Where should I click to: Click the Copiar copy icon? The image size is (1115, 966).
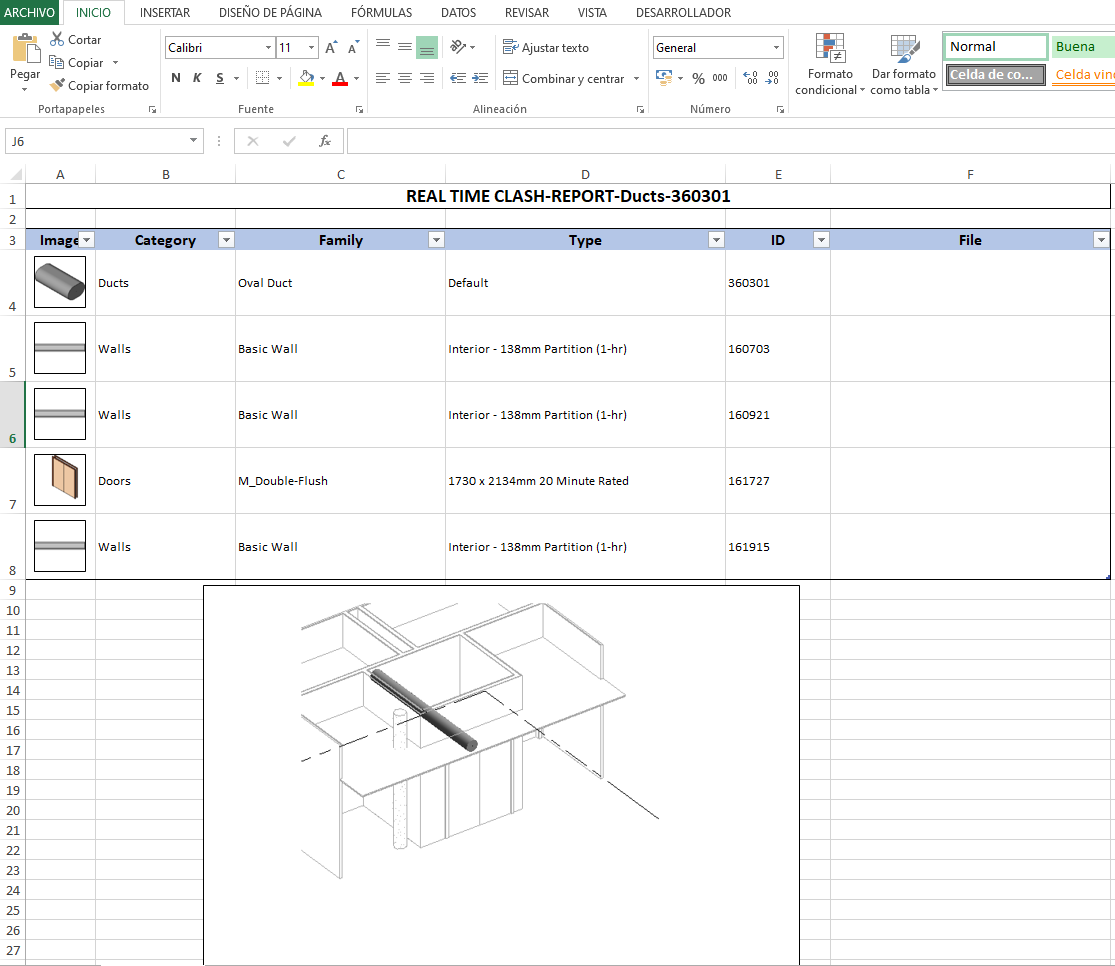pyautogui.click(x=57, y=63)
